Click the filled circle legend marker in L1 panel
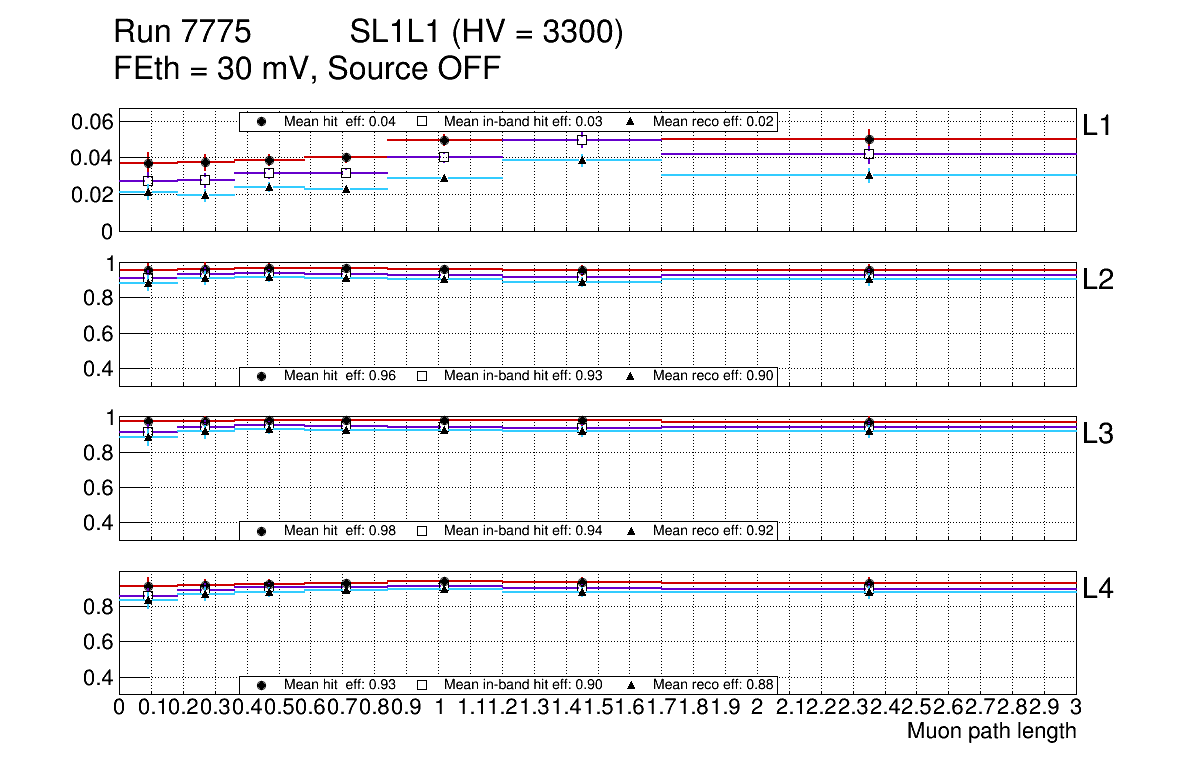 point(262,121)
